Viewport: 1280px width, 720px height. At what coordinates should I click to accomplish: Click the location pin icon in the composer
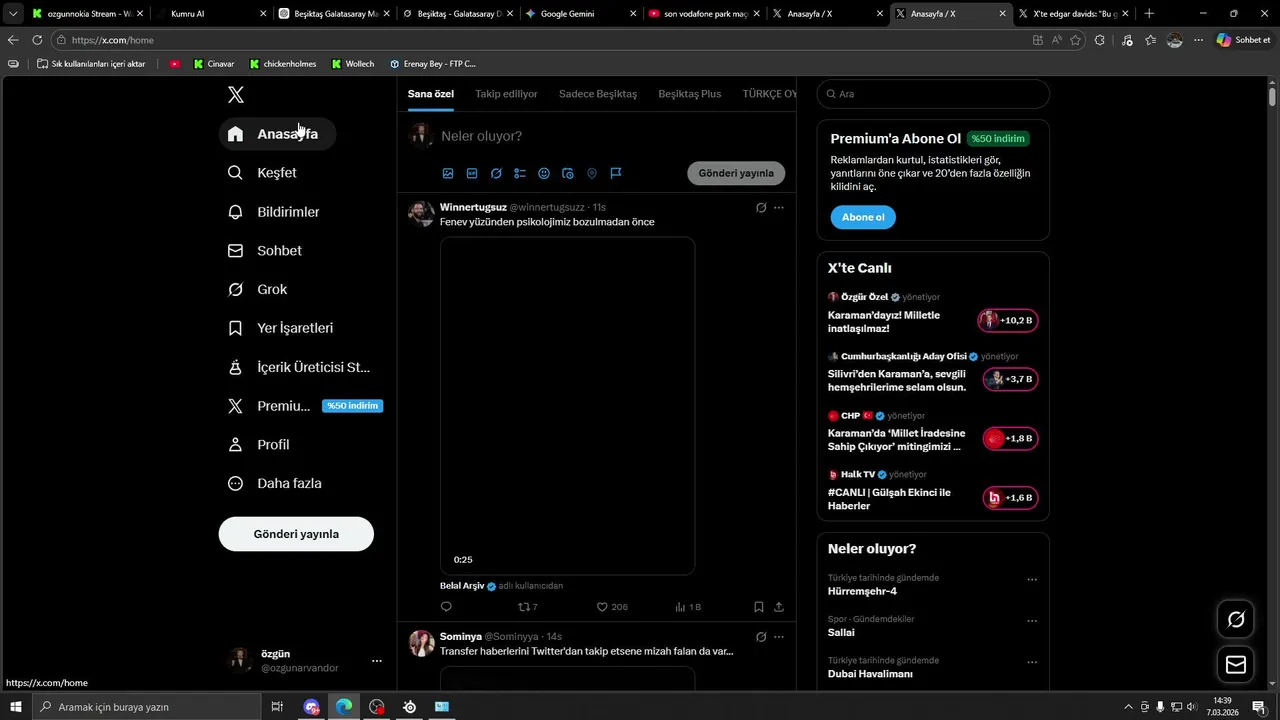click(x=592, y=173)
